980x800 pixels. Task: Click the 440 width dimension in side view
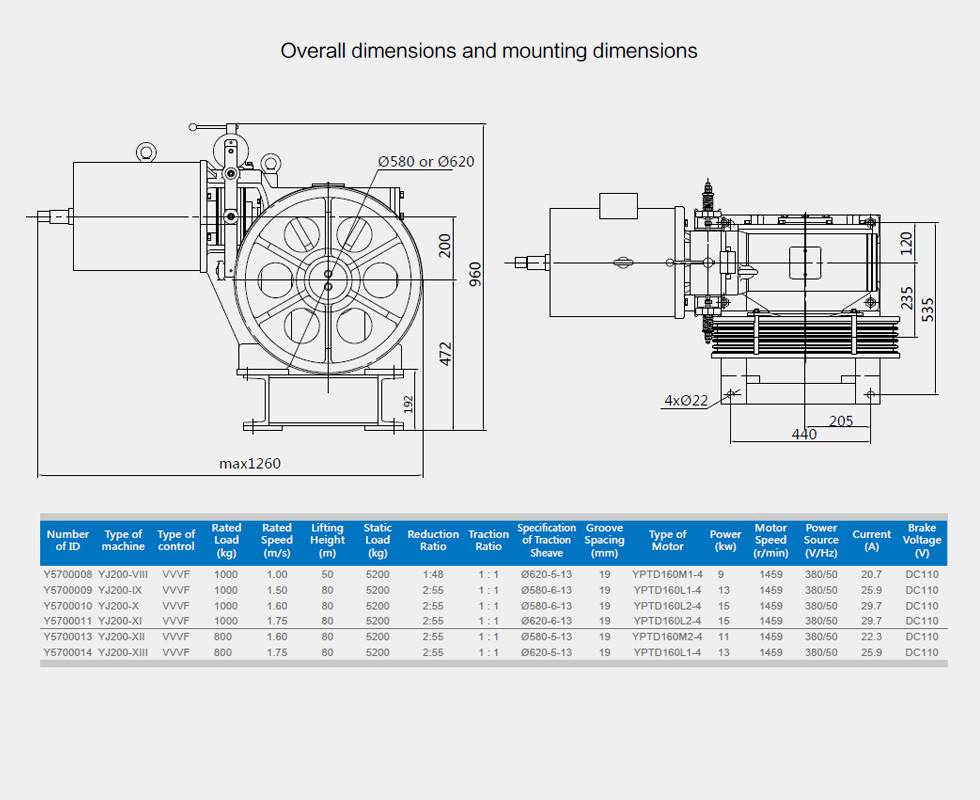pos(804,434)
